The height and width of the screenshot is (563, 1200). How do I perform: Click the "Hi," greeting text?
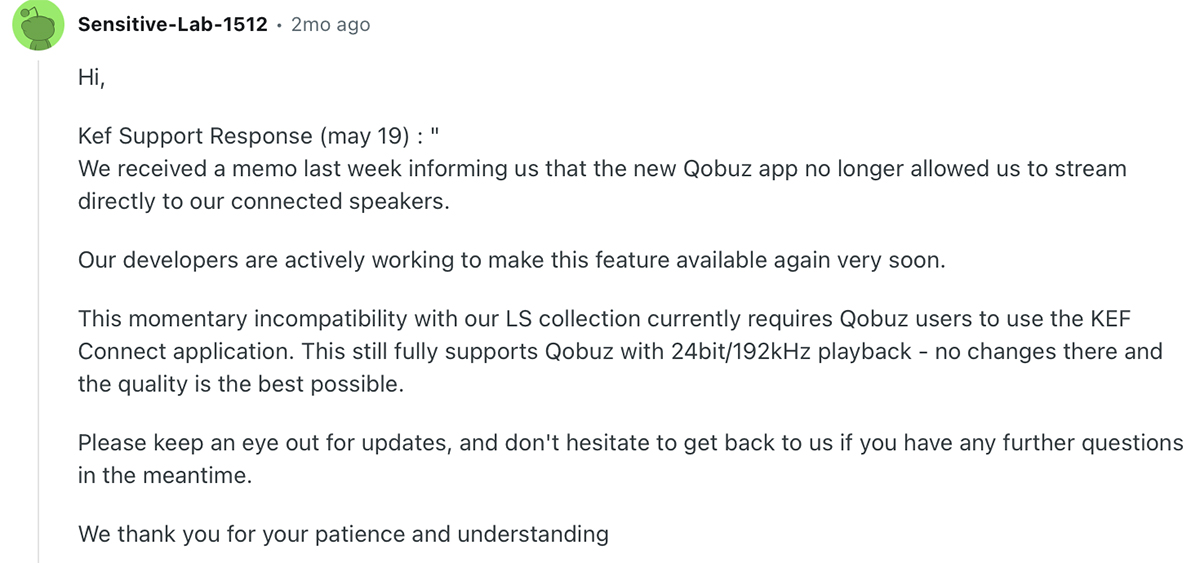click(x=91, y=77)
